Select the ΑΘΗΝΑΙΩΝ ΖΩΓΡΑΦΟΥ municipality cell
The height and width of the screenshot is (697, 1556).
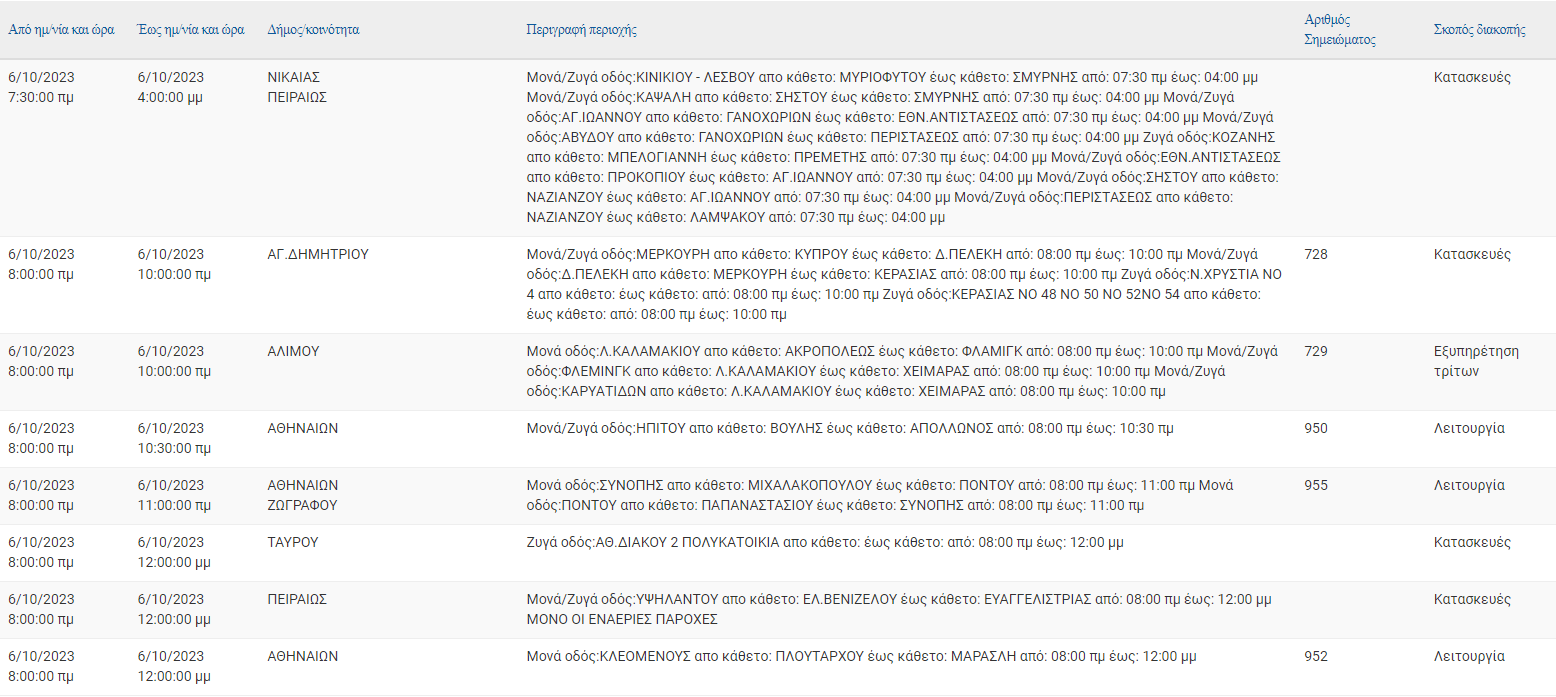(303, 495)
